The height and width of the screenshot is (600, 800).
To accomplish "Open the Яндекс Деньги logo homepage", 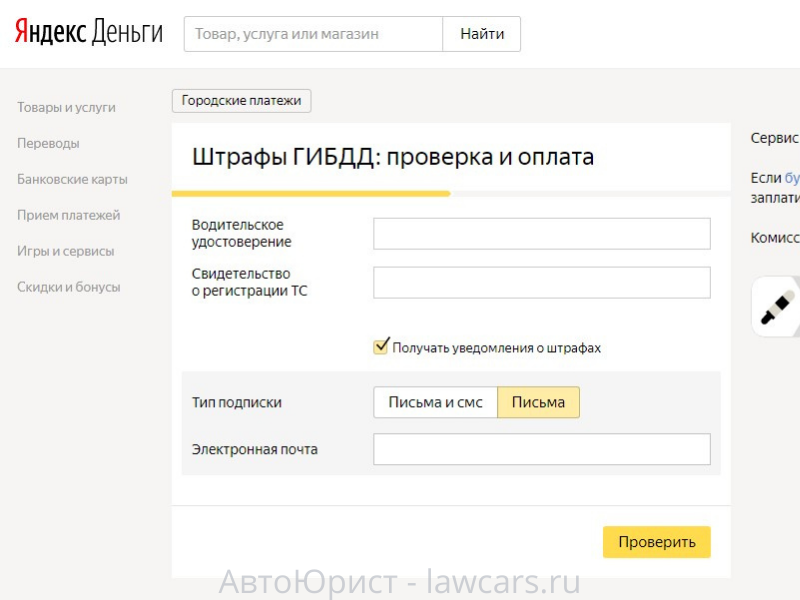I will [89, 32].
